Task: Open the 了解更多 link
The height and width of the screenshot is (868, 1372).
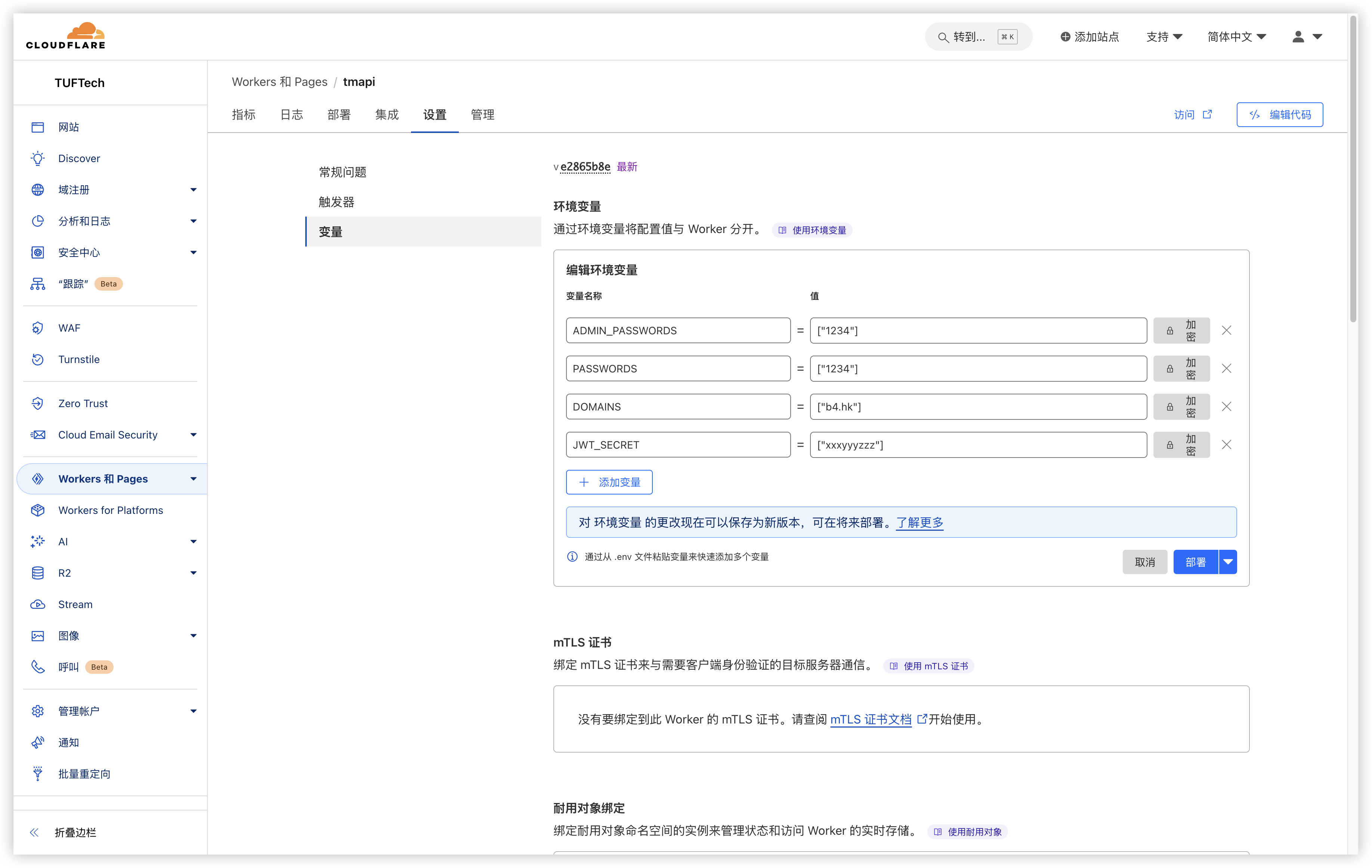Action: coord(919,522)
